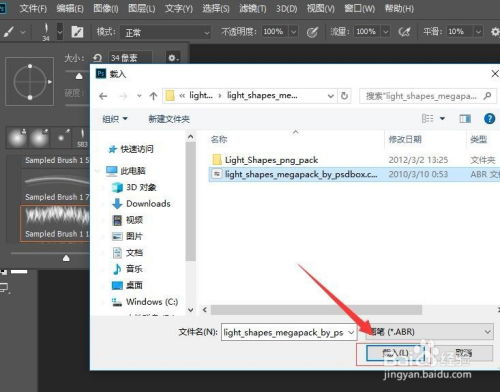Viewport: 500px width, 392px height.
Task: Open smoothing options gear icon
Action: click(495, 32)
